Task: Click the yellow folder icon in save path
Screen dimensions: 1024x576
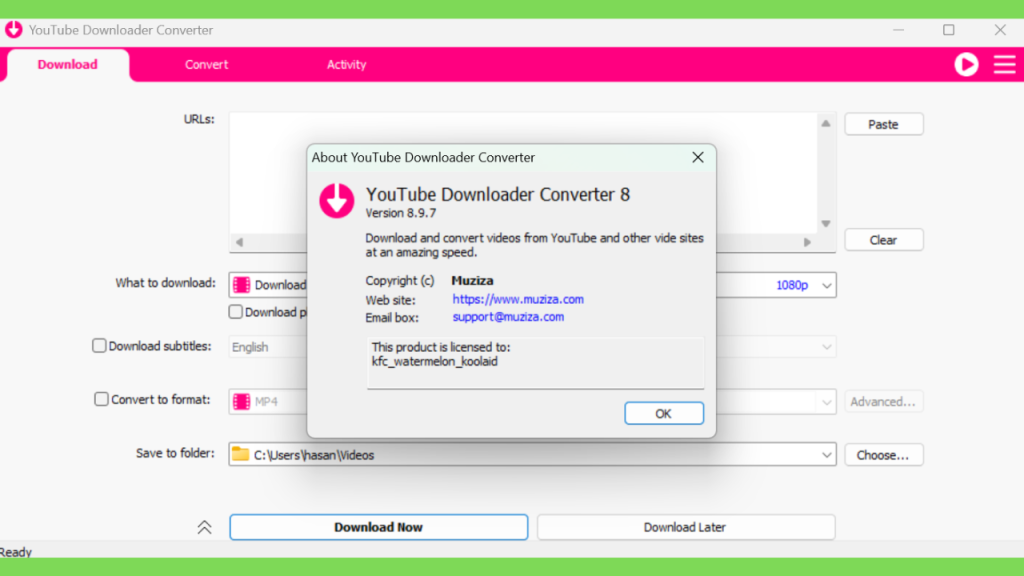Action: coord(240,454)
